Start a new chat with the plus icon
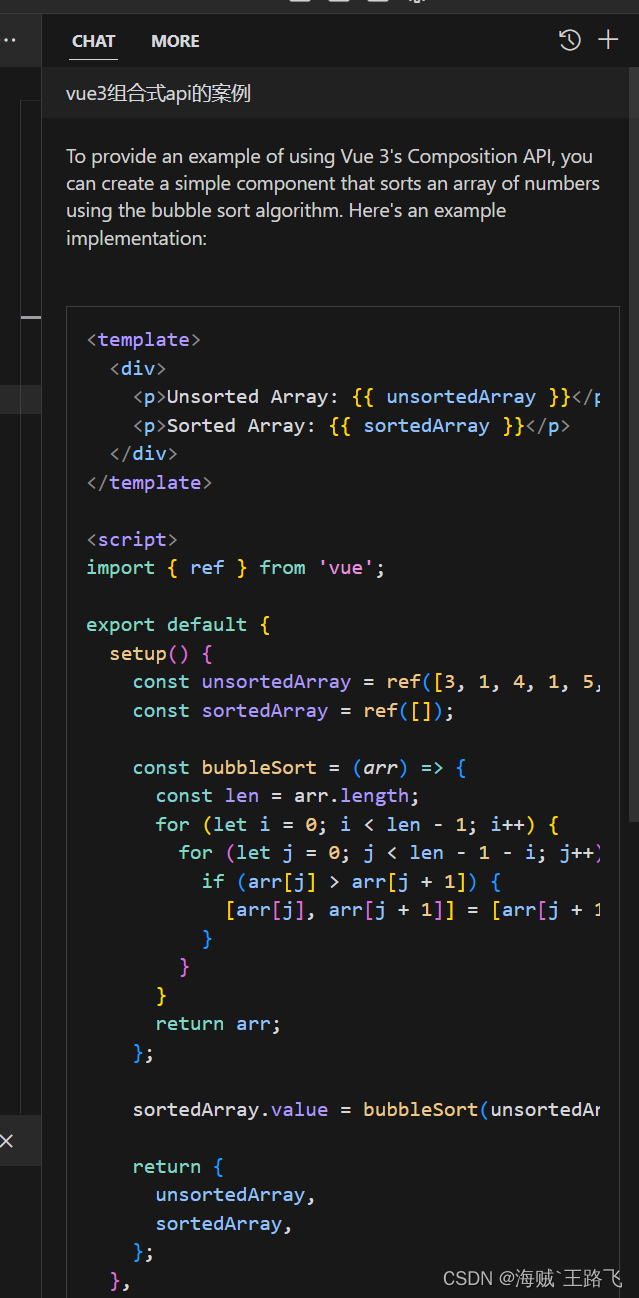This screenshot has width=639, height=1298. click(608, 40)
